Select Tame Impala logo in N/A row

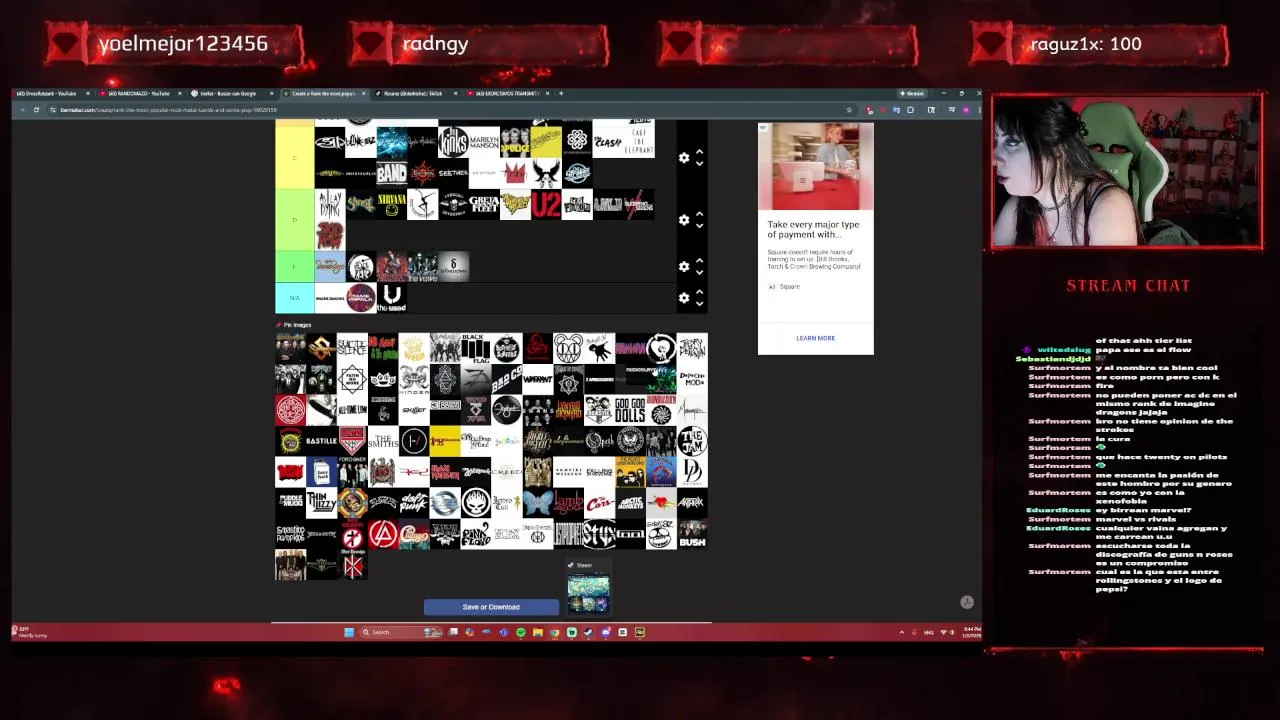click(361, 297)
